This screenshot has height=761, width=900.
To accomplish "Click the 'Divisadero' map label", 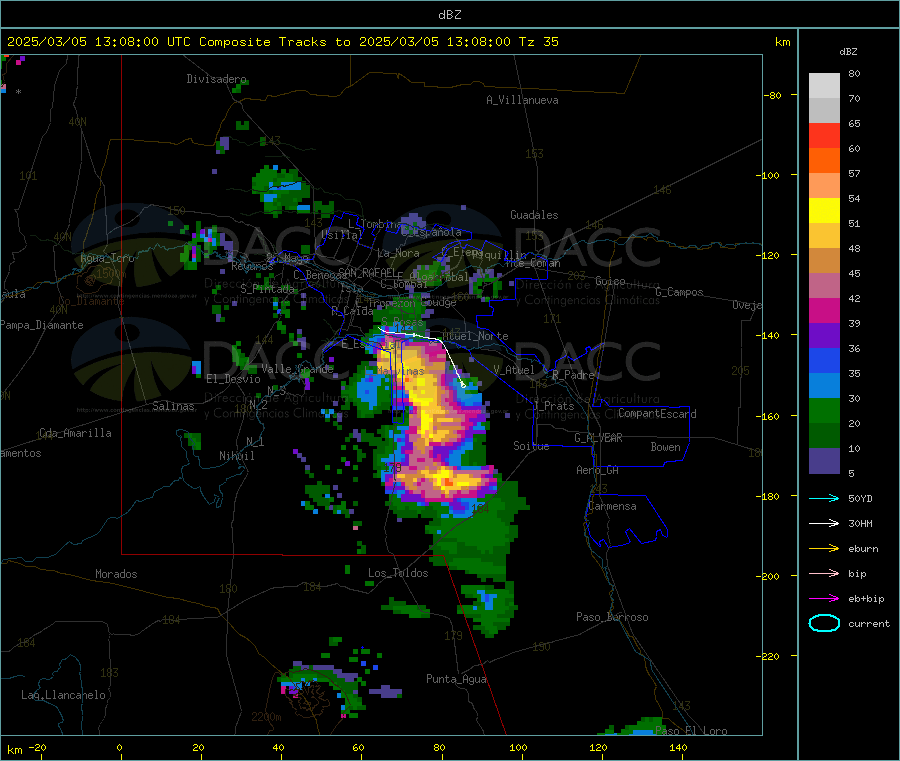I will [x=216, y=79].
